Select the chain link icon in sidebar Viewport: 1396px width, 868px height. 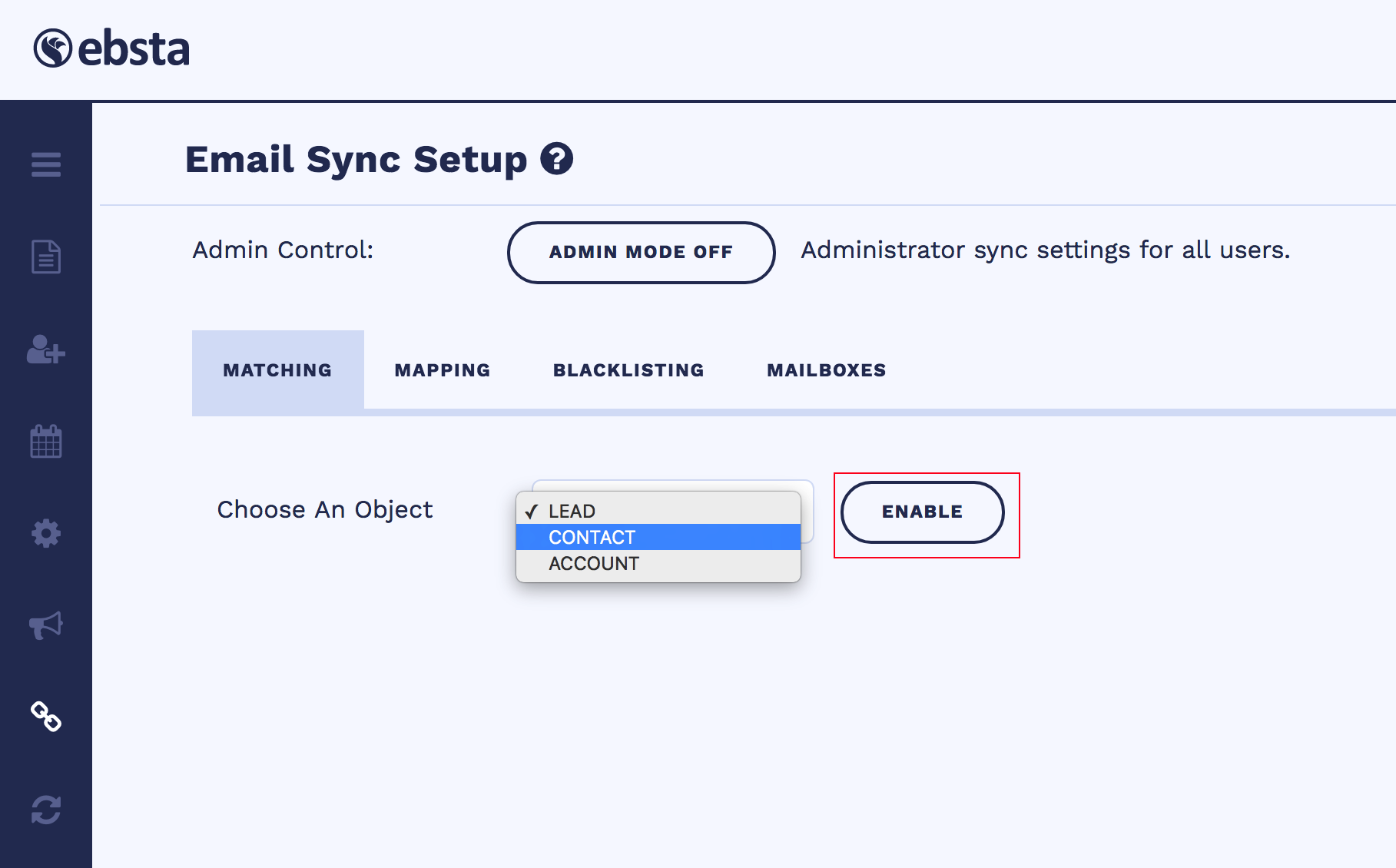pos(46,717)
